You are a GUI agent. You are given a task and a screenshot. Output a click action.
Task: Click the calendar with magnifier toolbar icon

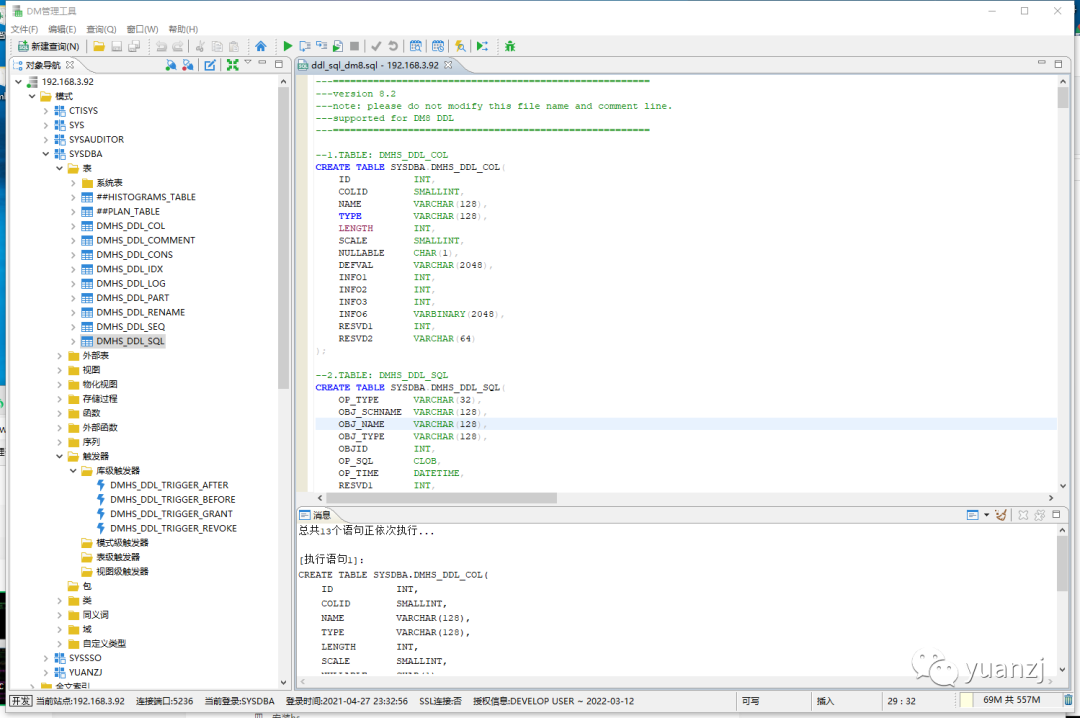415,46
